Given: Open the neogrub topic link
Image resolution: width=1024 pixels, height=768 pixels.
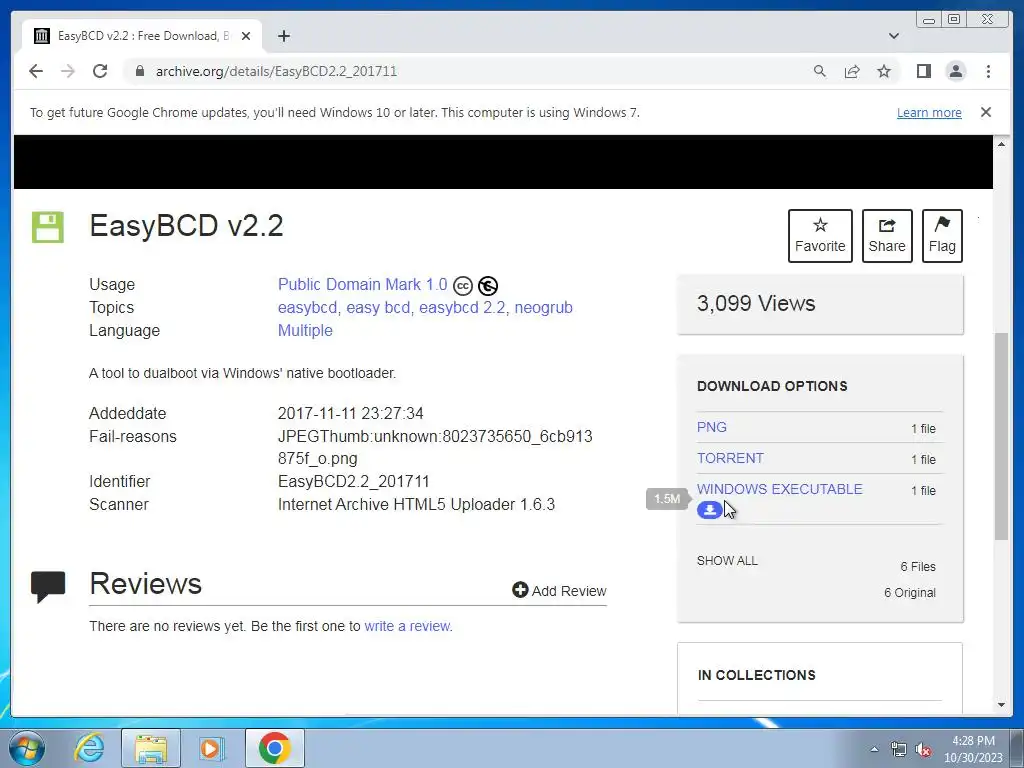Looking at the screenshot, I should (x=543, y=308).
